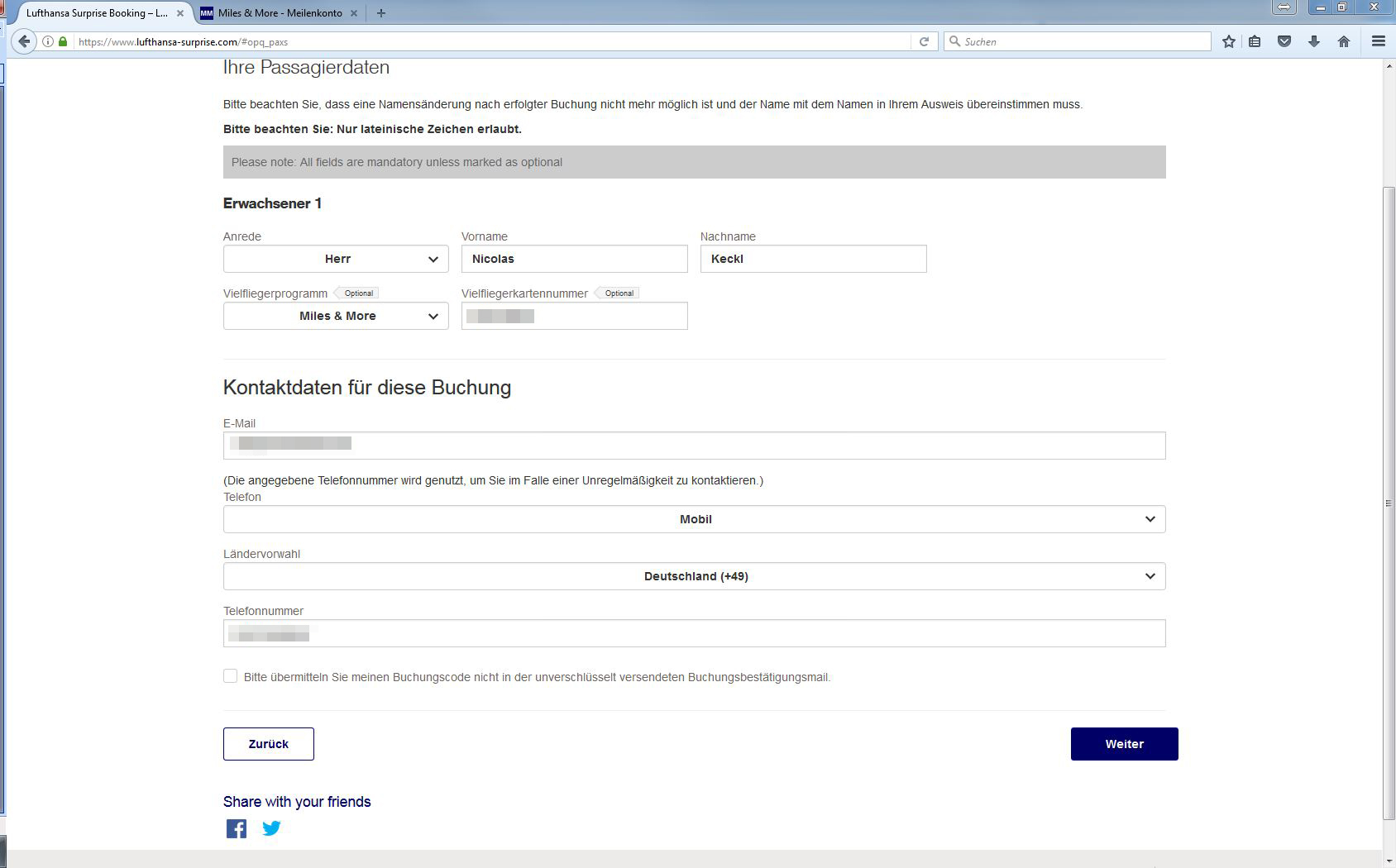The image size is (1396, 868).
Task: Open a new browser tab
Action: (x=381, y=13)
